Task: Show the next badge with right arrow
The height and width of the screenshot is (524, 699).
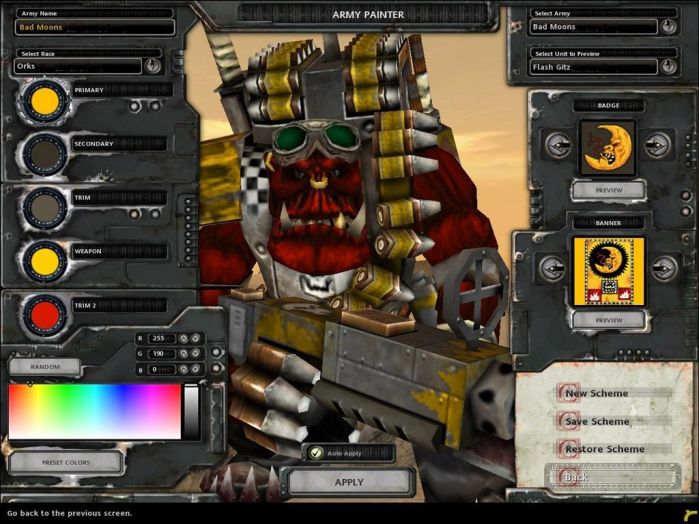Action: 658,145
